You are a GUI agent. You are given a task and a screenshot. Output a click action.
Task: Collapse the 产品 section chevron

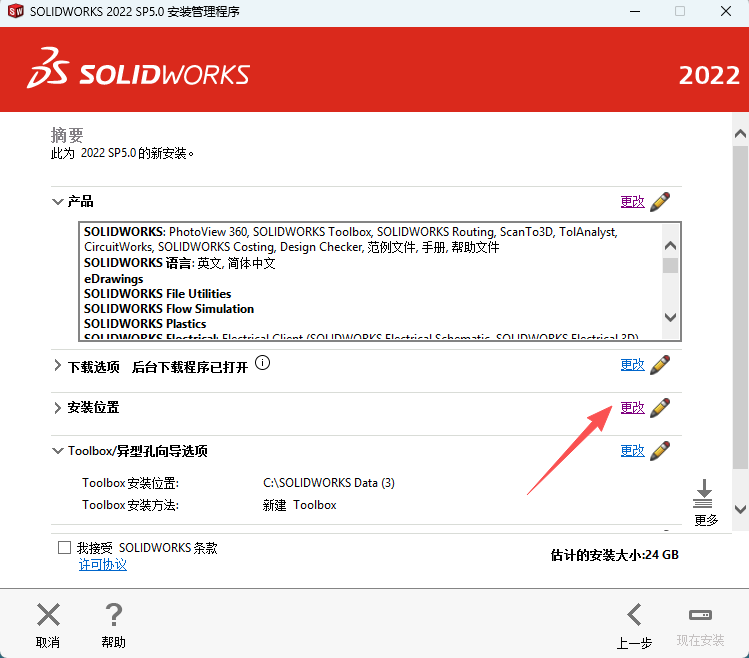[57, 202]
